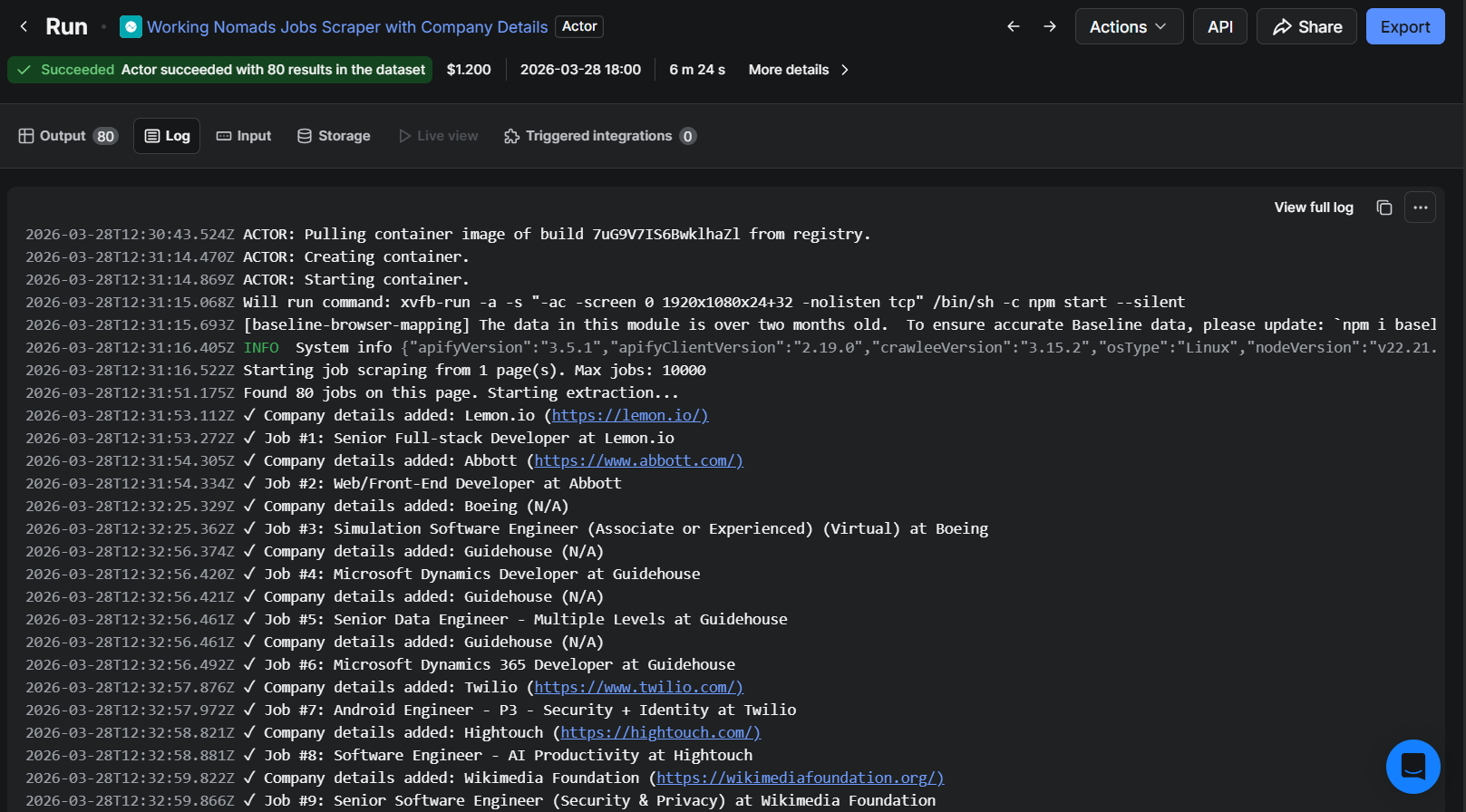Image resolution: width=1466 pixels, height=812 pixels.
Task: Click View full log
Action: [x=1314, y=208]
